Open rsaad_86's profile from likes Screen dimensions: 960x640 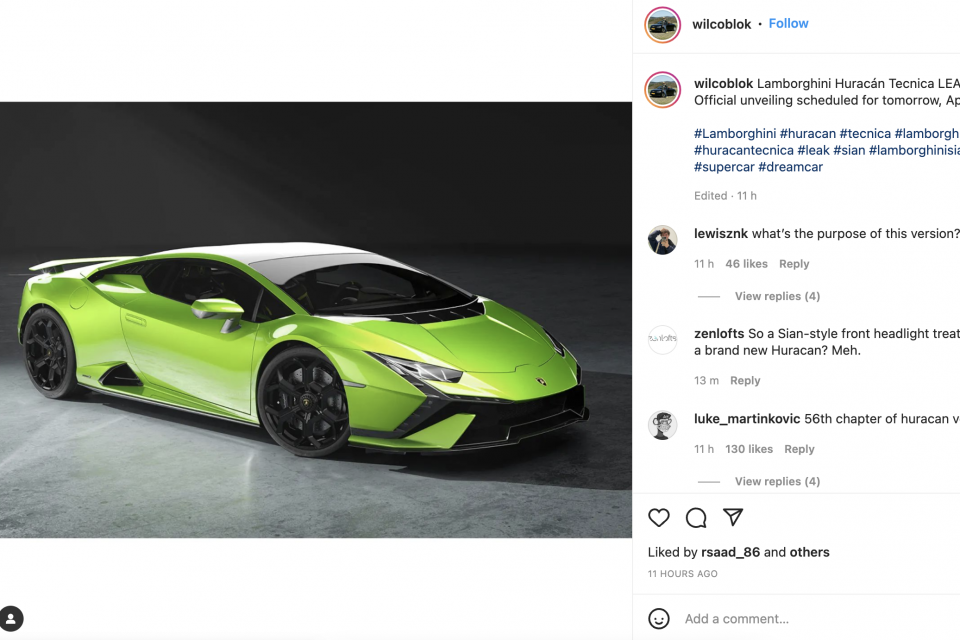[730, 552]
